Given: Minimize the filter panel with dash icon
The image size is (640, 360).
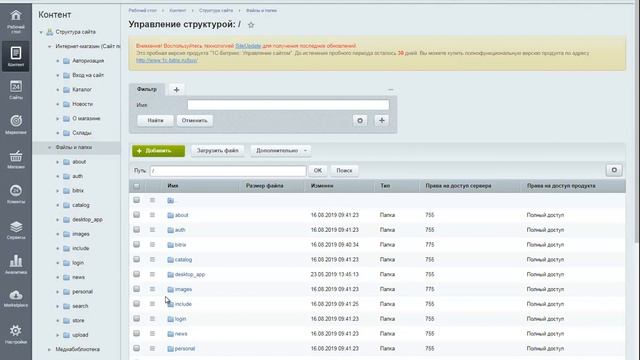Looking at the screenshot, I should pyautogui.click(x=391, y=89).
